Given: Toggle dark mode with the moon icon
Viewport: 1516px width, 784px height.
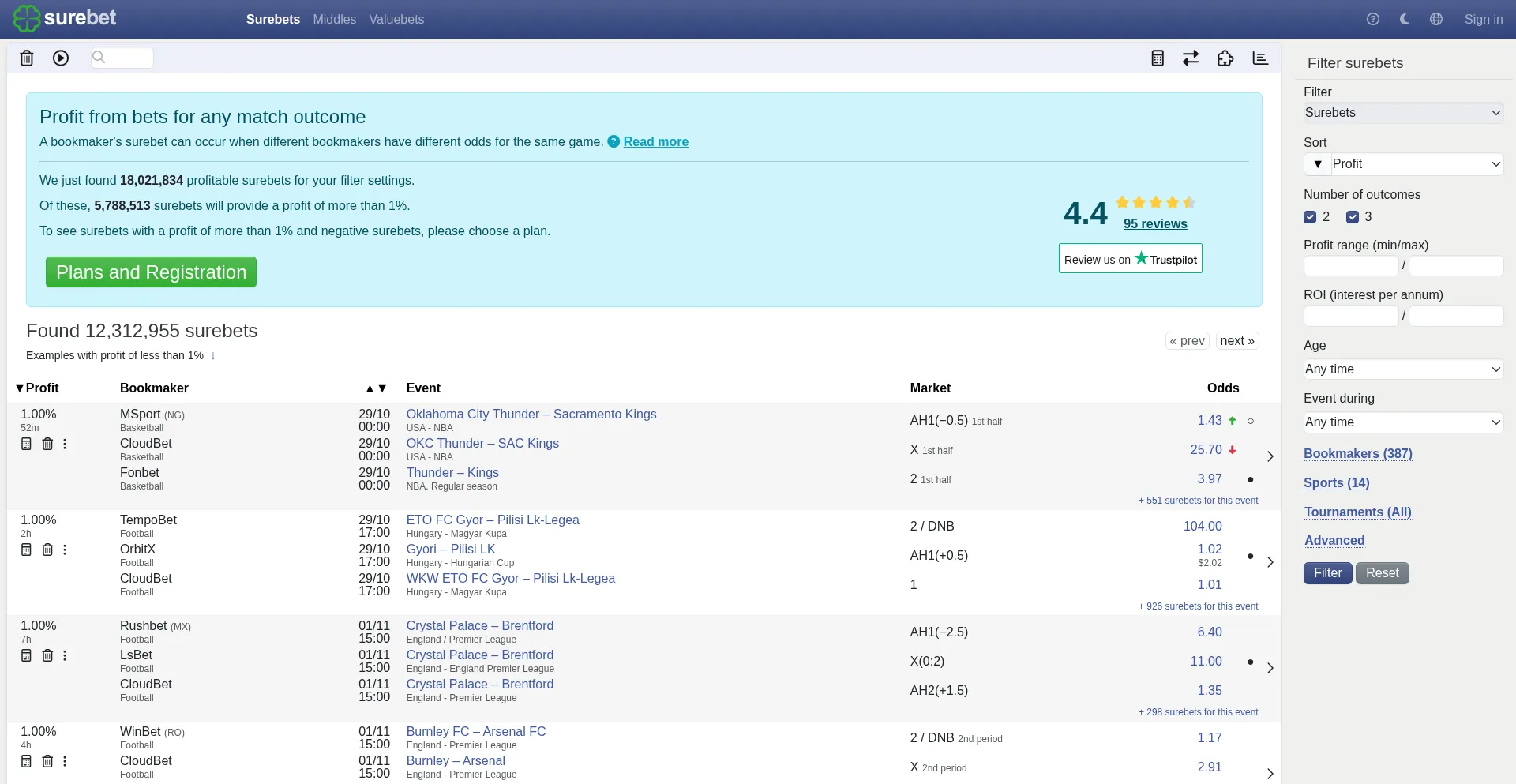Looking at the screenshot, I should click(1405, 19).
